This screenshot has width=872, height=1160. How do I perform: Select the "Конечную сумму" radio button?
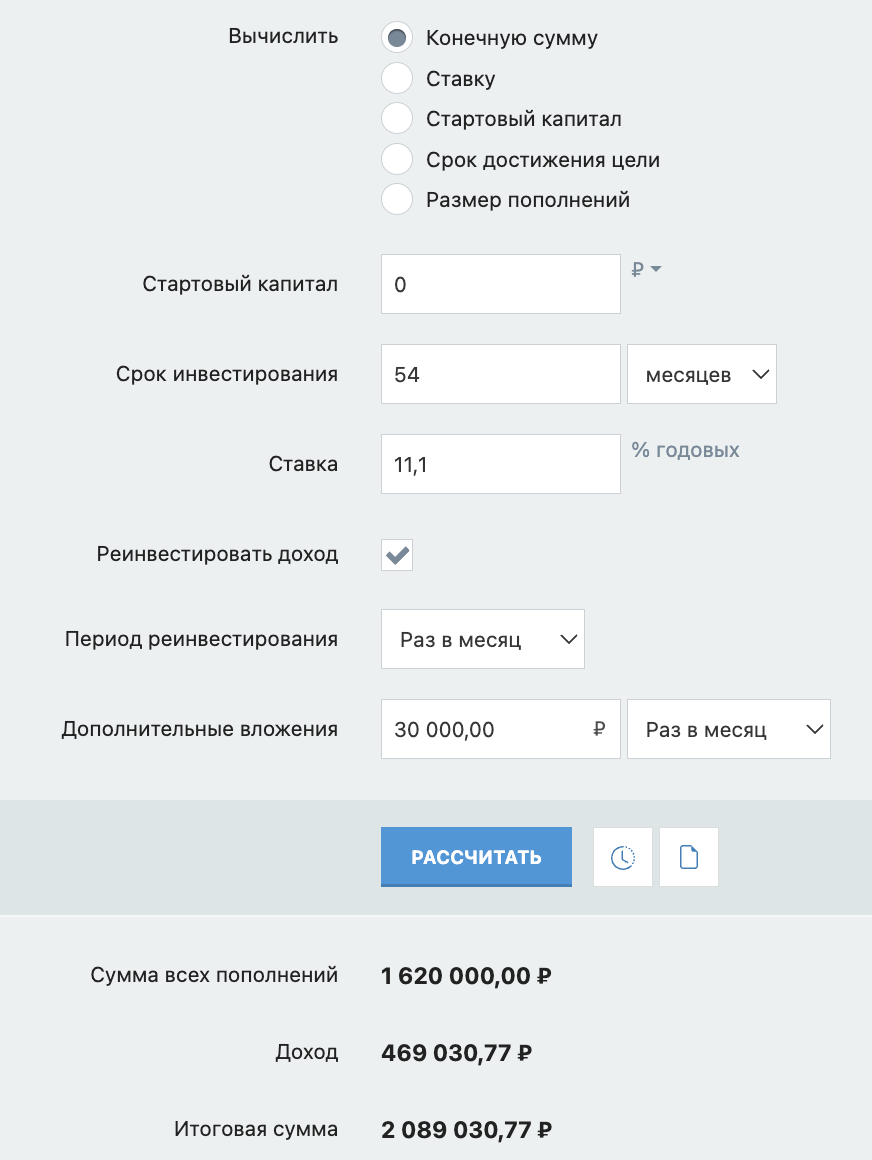(x=397, y=38)
